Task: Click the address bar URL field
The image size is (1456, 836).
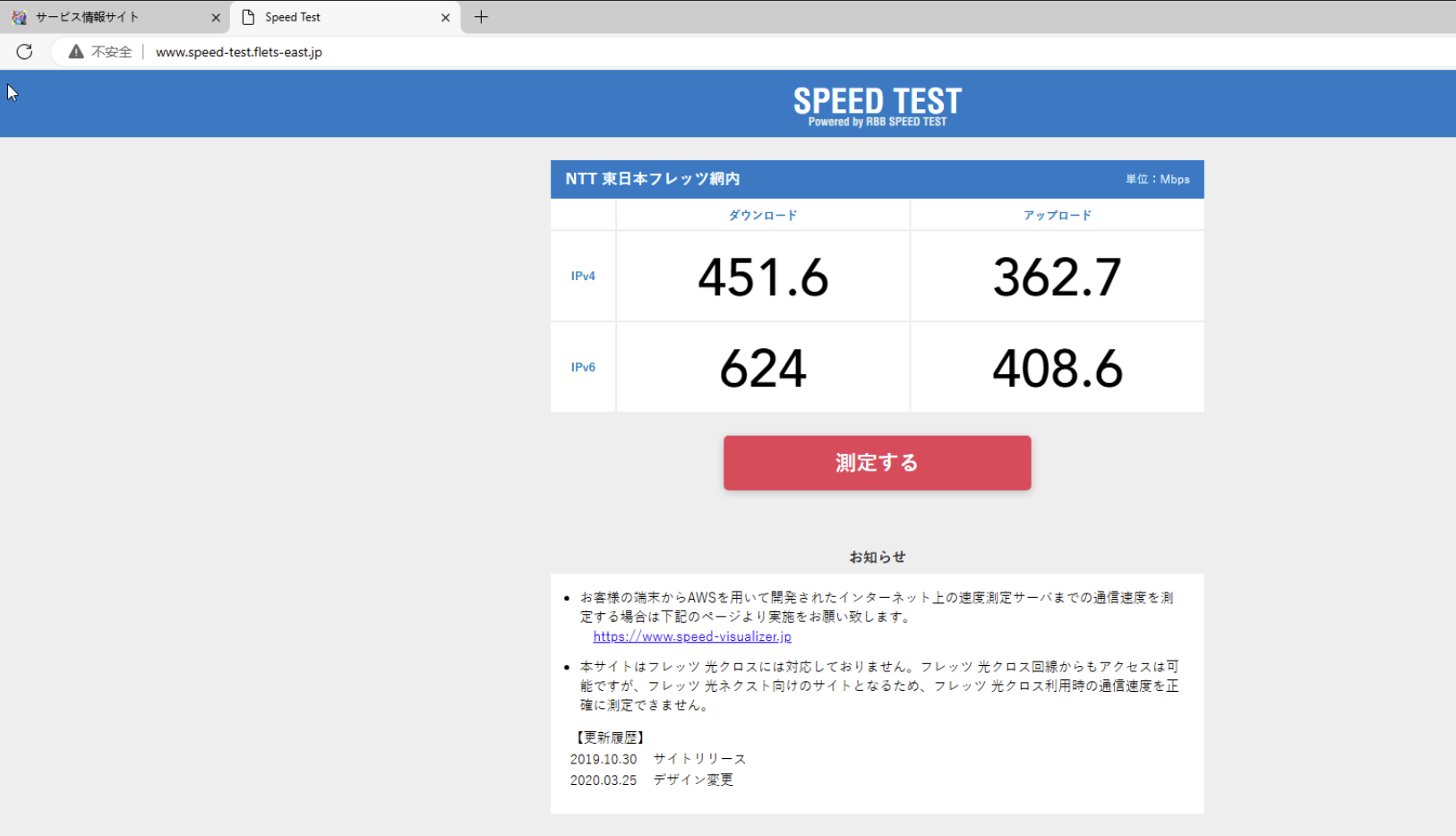Action: tap(239, 52)
